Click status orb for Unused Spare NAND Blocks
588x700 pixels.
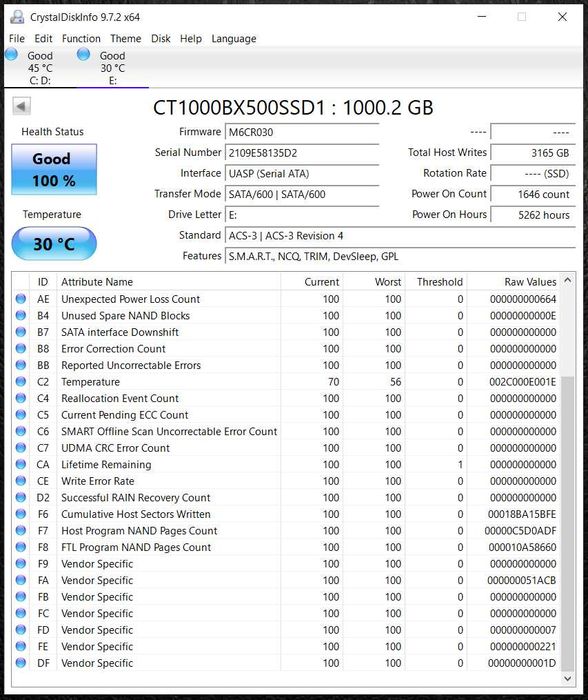(x=21, y=315)
